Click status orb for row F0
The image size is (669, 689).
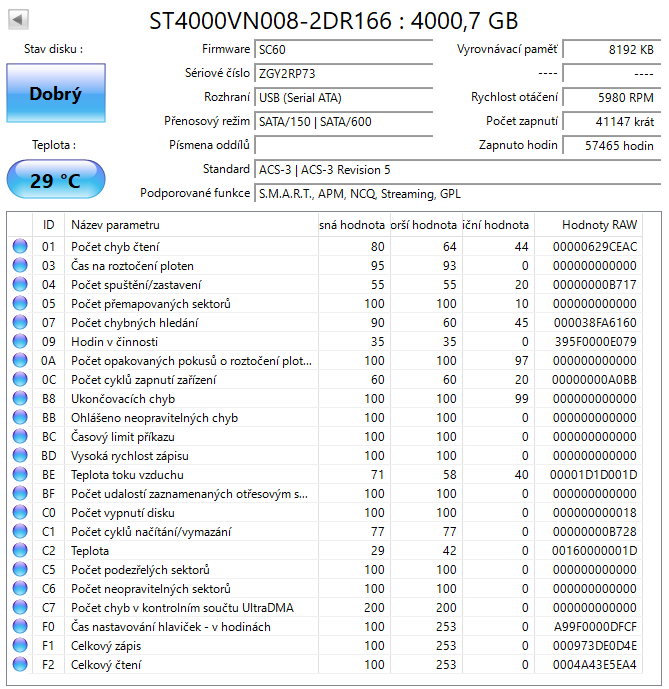point(20,626)
